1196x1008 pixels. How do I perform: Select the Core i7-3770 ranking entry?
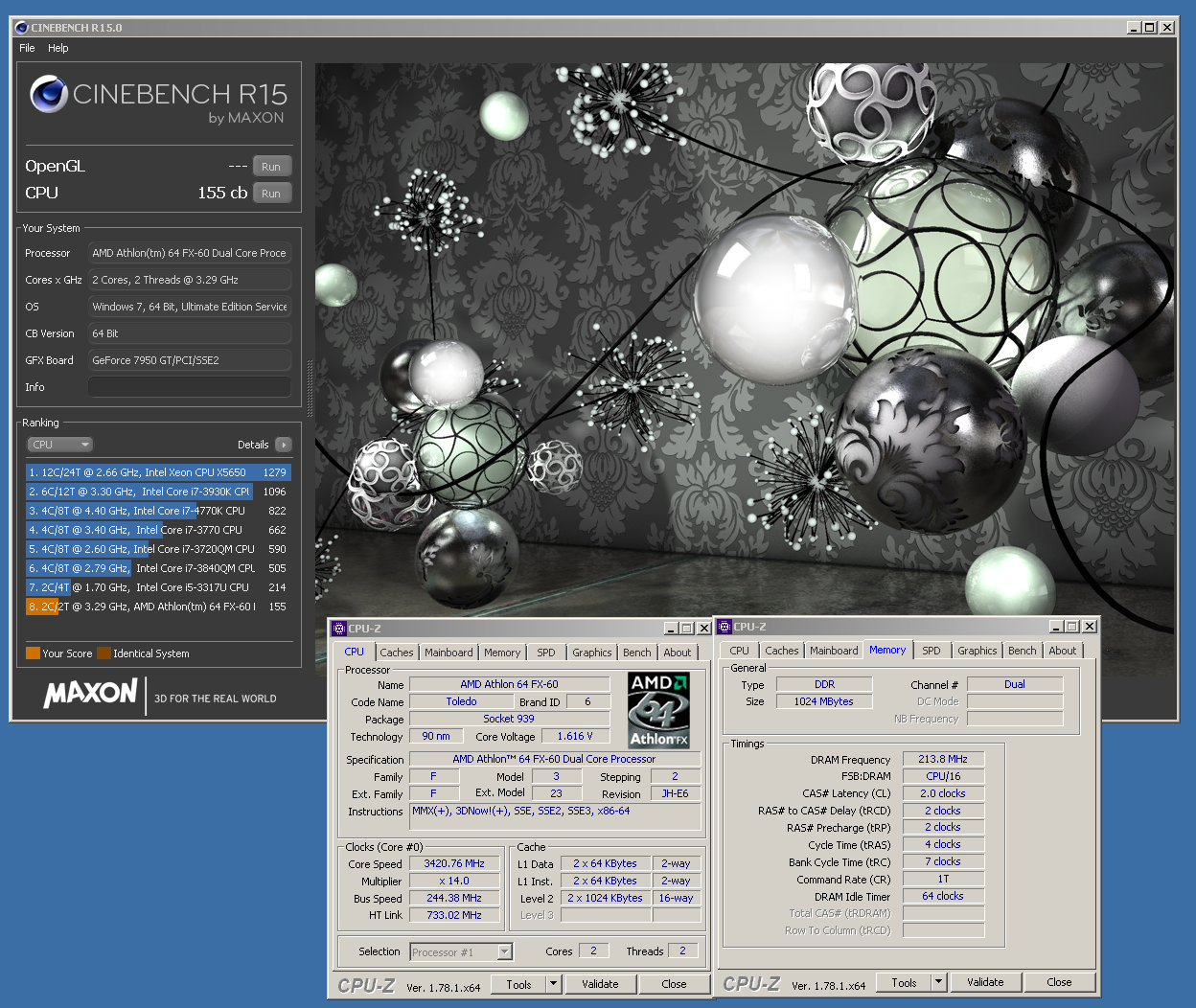click(158, 530)
